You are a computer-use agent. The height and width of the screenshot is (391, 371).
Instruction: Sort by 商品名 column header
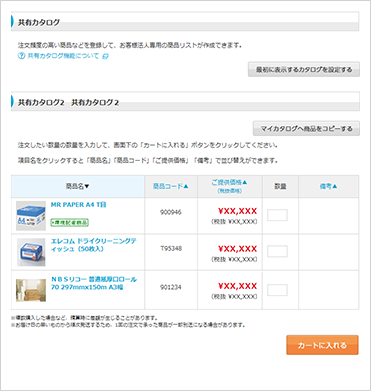point(77,186)
